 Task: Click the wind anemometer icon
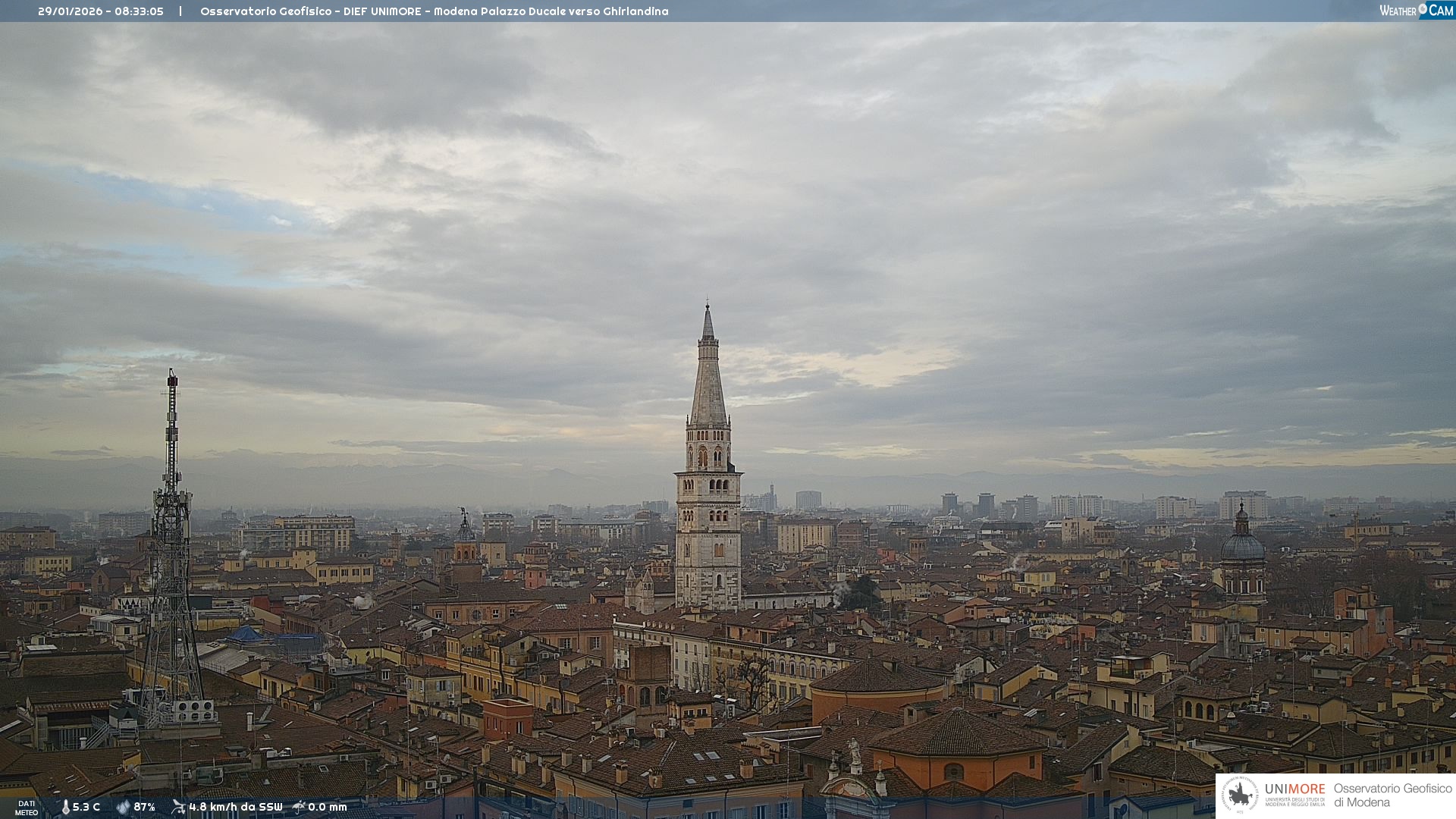pos(178,807)
